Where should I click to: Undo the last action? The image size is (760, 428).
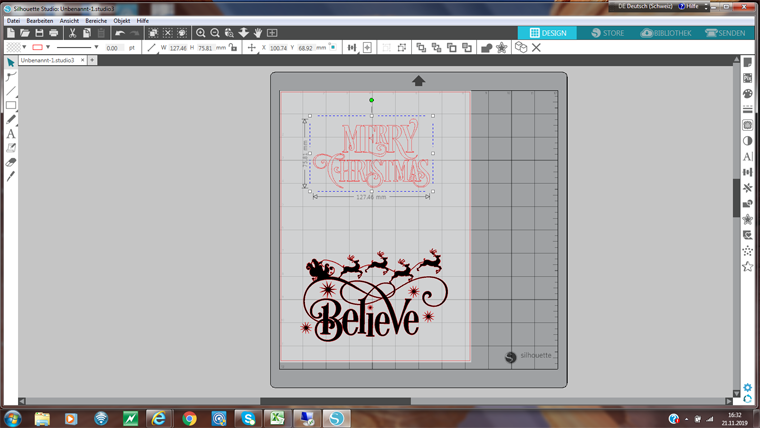120,33
